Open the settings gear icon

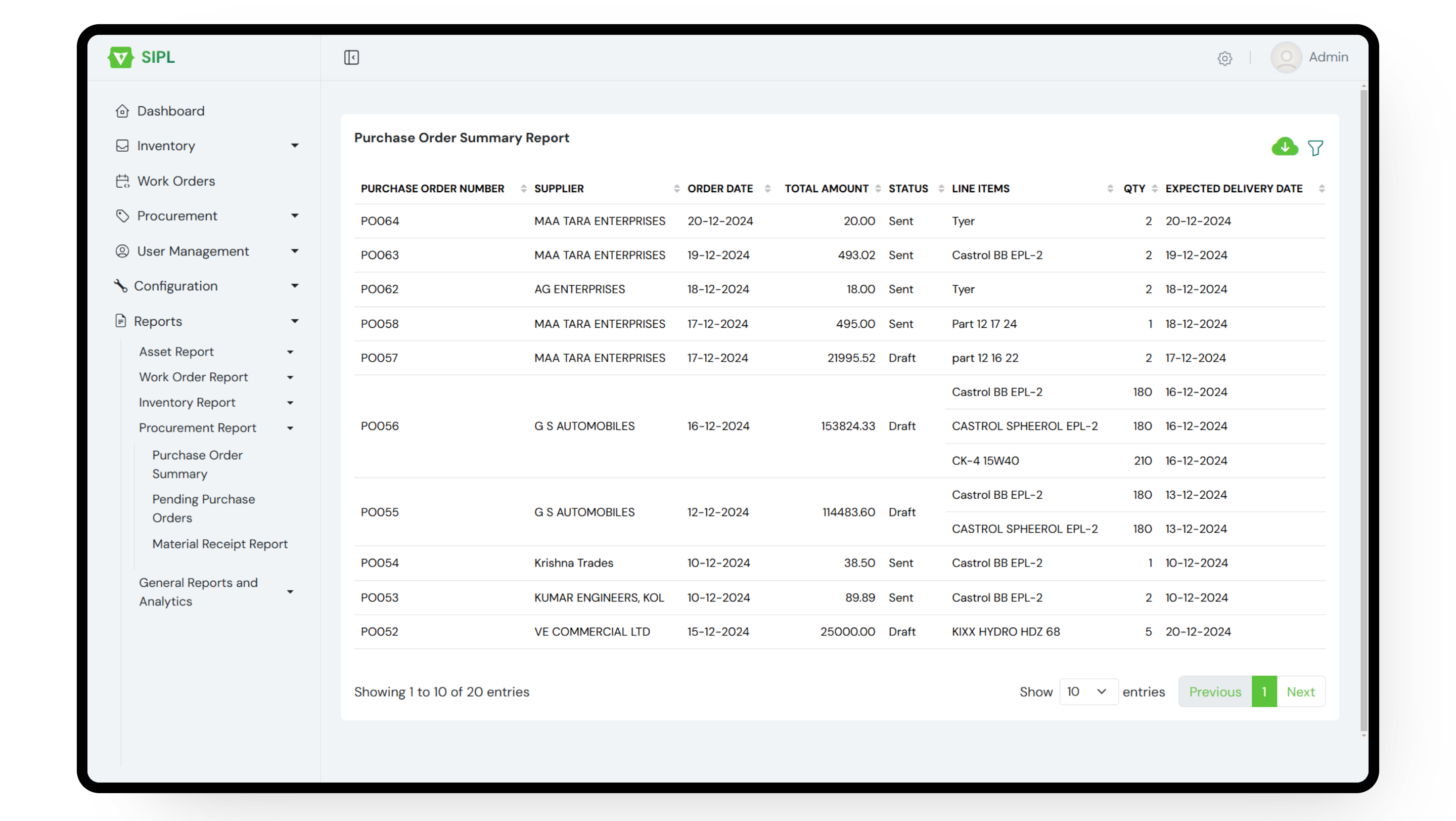pos(1225,58)
